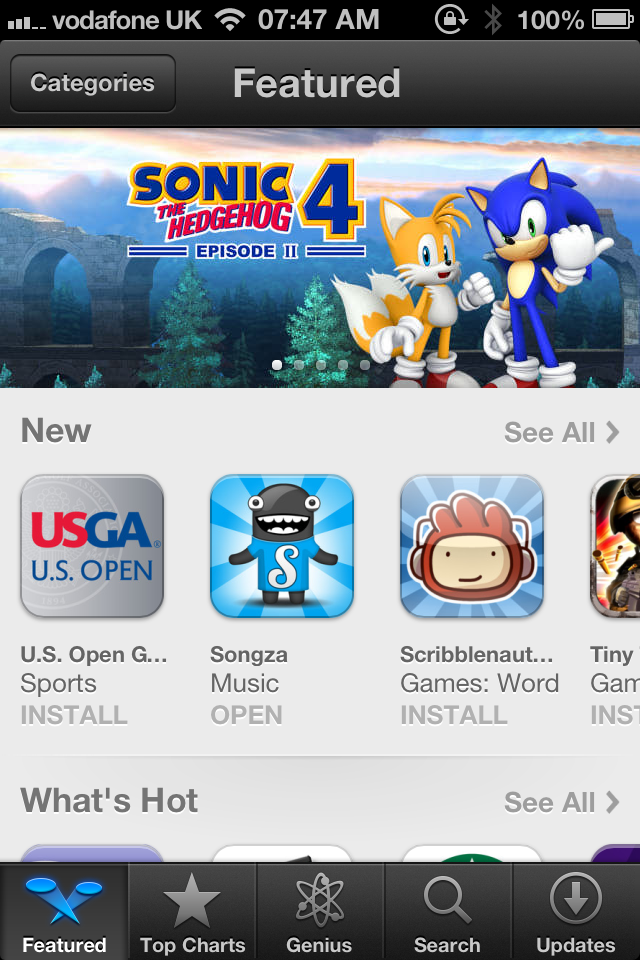Install Scribblenauts via INSTALL link
Screen dimensions: 640x960
454,715
